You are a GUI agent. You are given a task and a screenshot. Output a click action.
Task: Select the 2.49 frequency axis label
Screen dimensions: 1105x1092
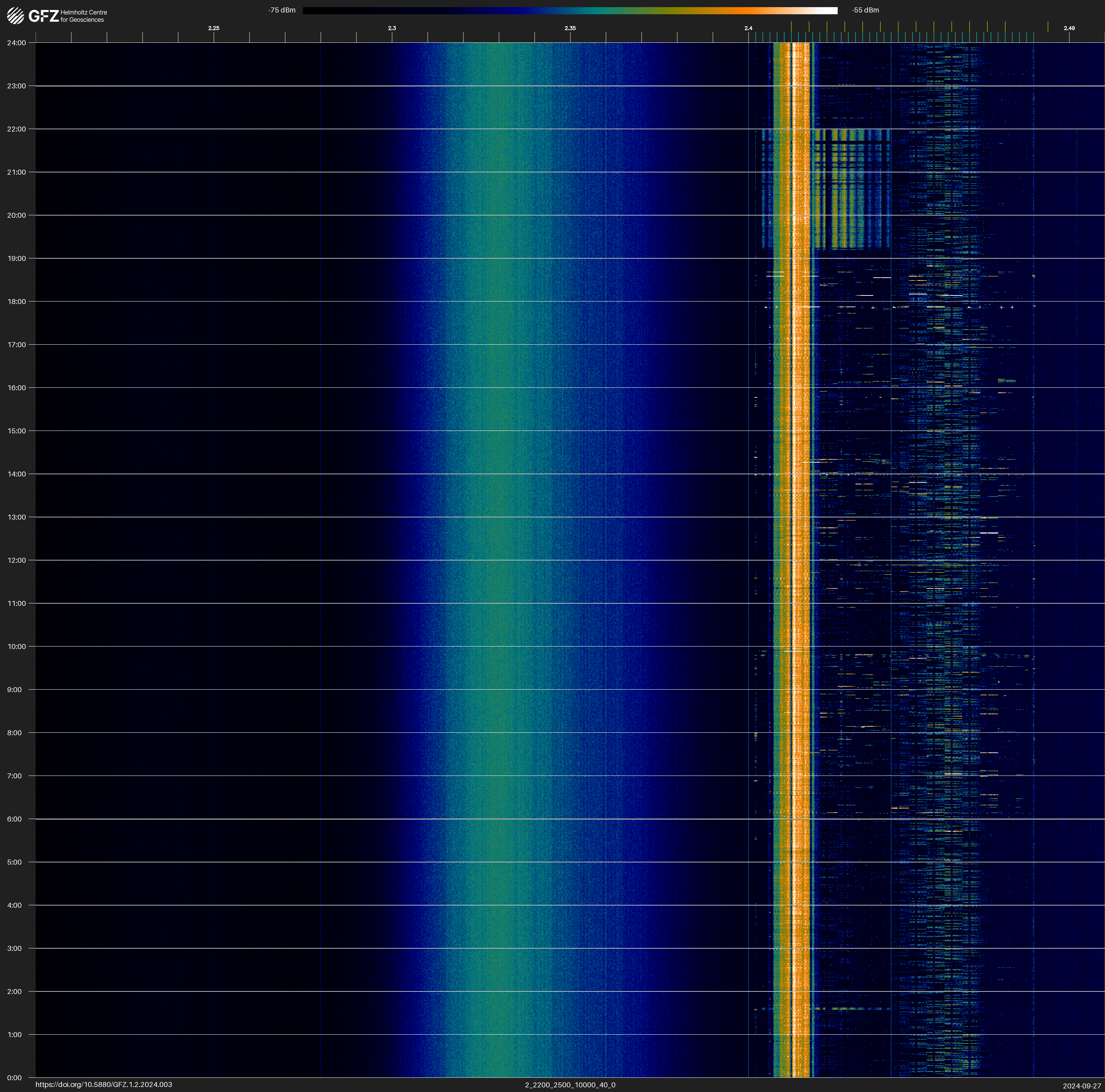[x=1068, y=28]
